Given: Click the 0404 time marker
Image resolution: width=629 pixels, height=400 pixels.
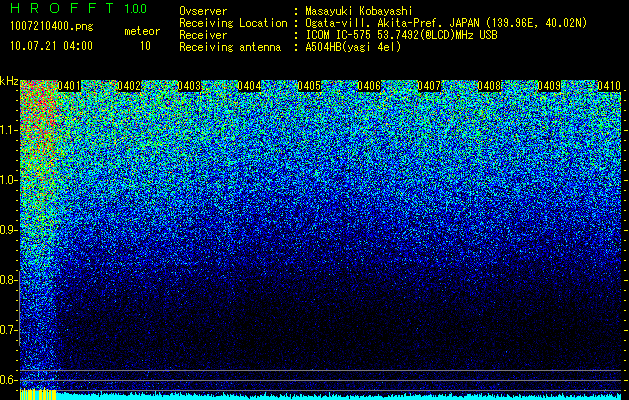Looking at the screenshot, I should [249, 86].
